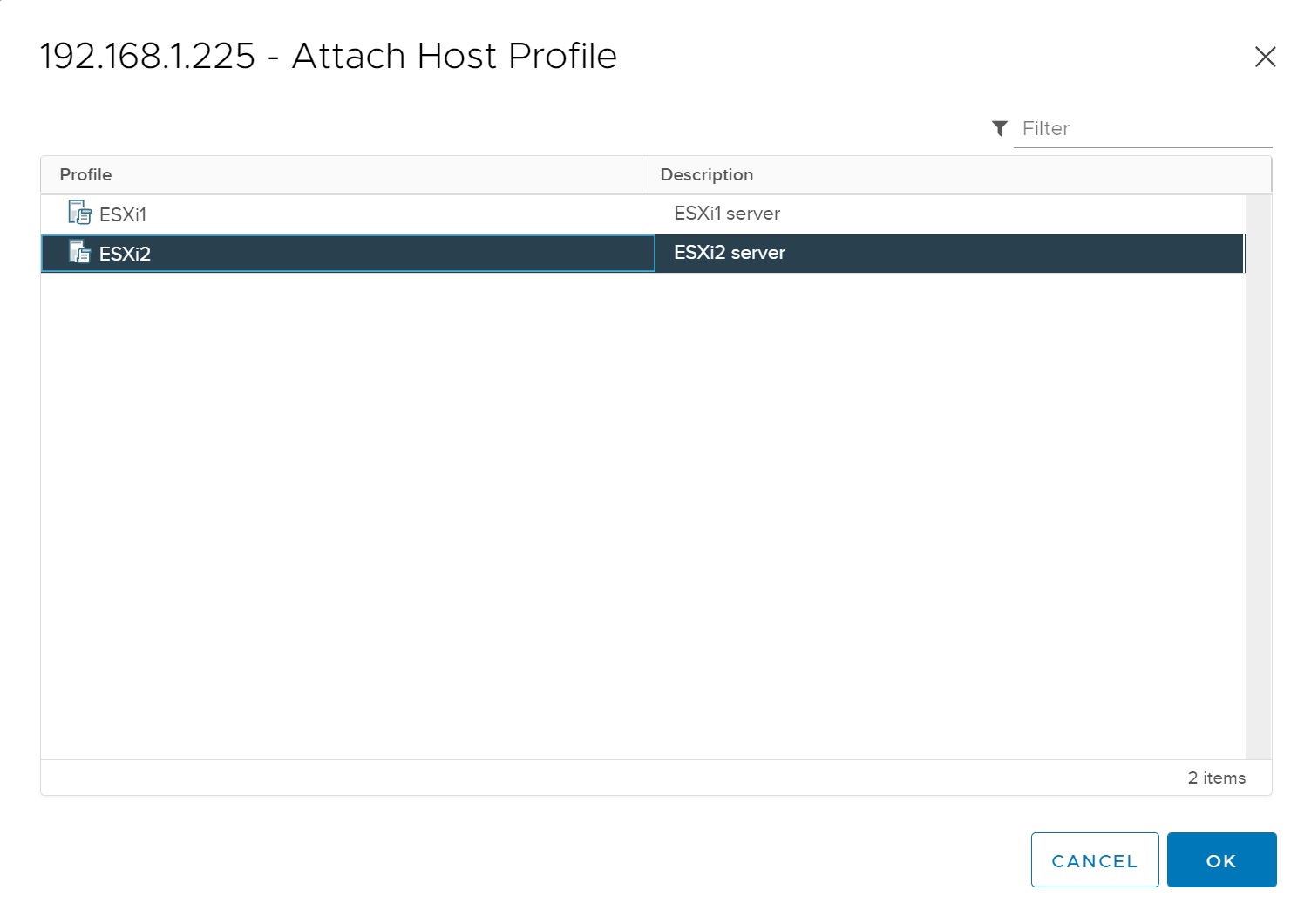This screenshot has width=1311, height=924.
Task: Sort by the Description column header
Action: [x=706, y=174]
